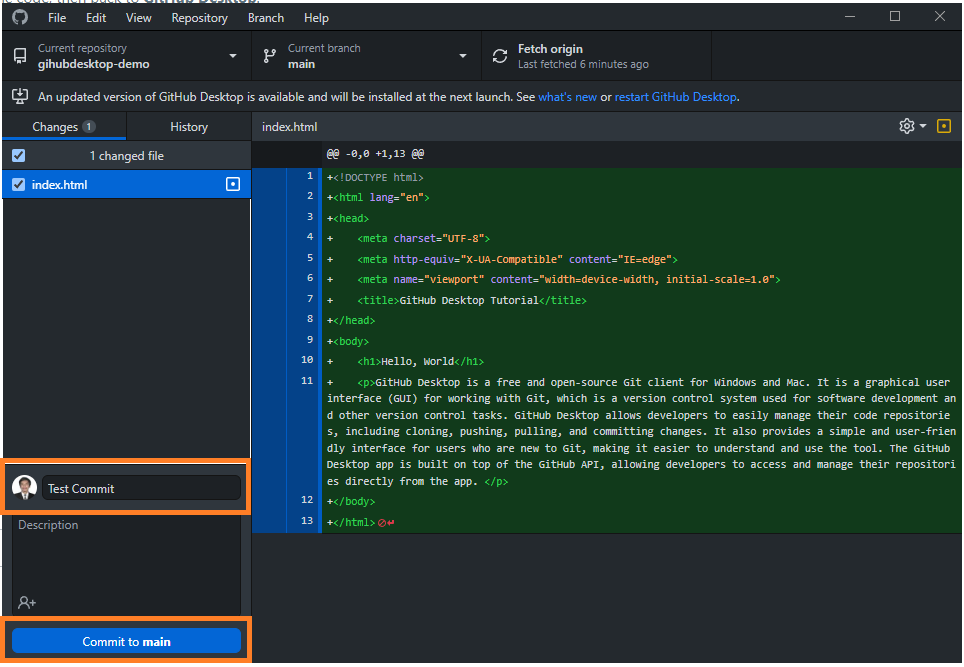Image resolution: width=964 pixels, height=667 pixels.
Task: Click the no-newline warning icon on line 13
Action: pos(382,523)
